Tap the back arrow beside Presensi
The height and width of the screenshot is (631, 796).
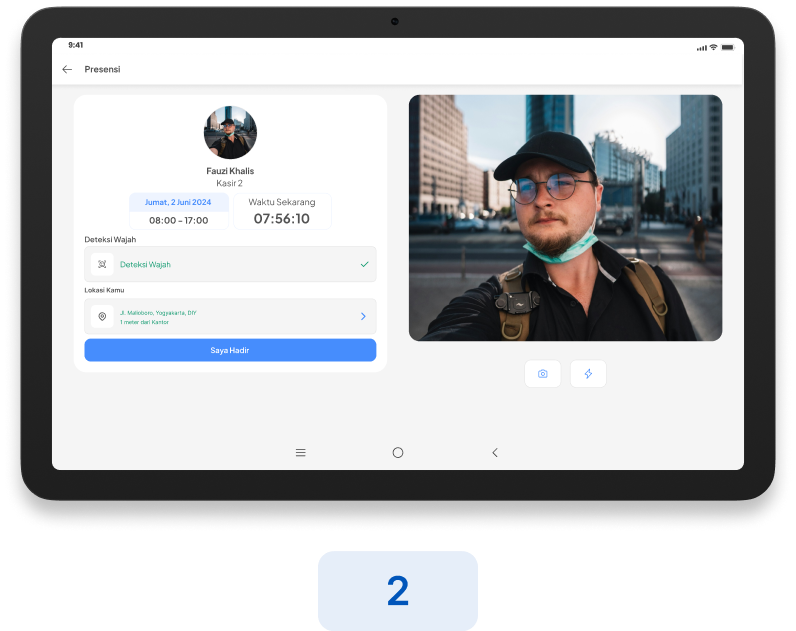(67, 69)
